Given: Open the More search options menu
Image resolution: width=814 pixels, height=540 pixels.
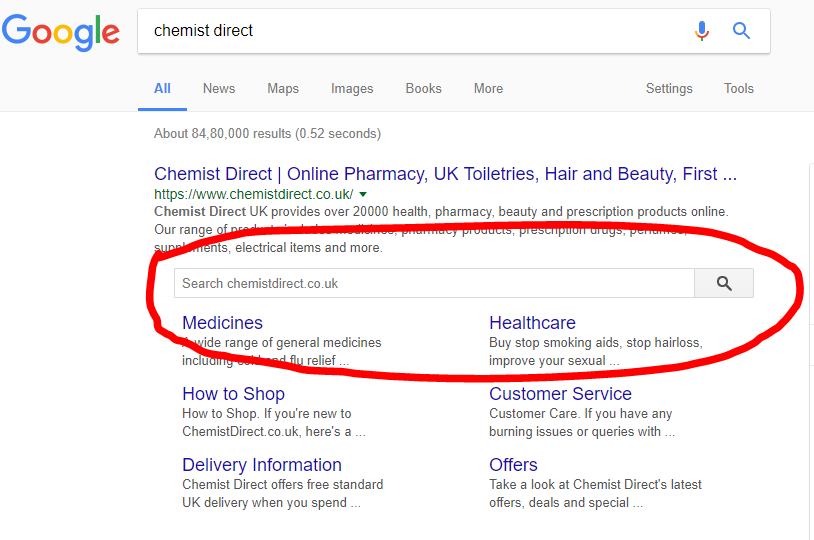Looking at the screenshot, I should (488, 88).
